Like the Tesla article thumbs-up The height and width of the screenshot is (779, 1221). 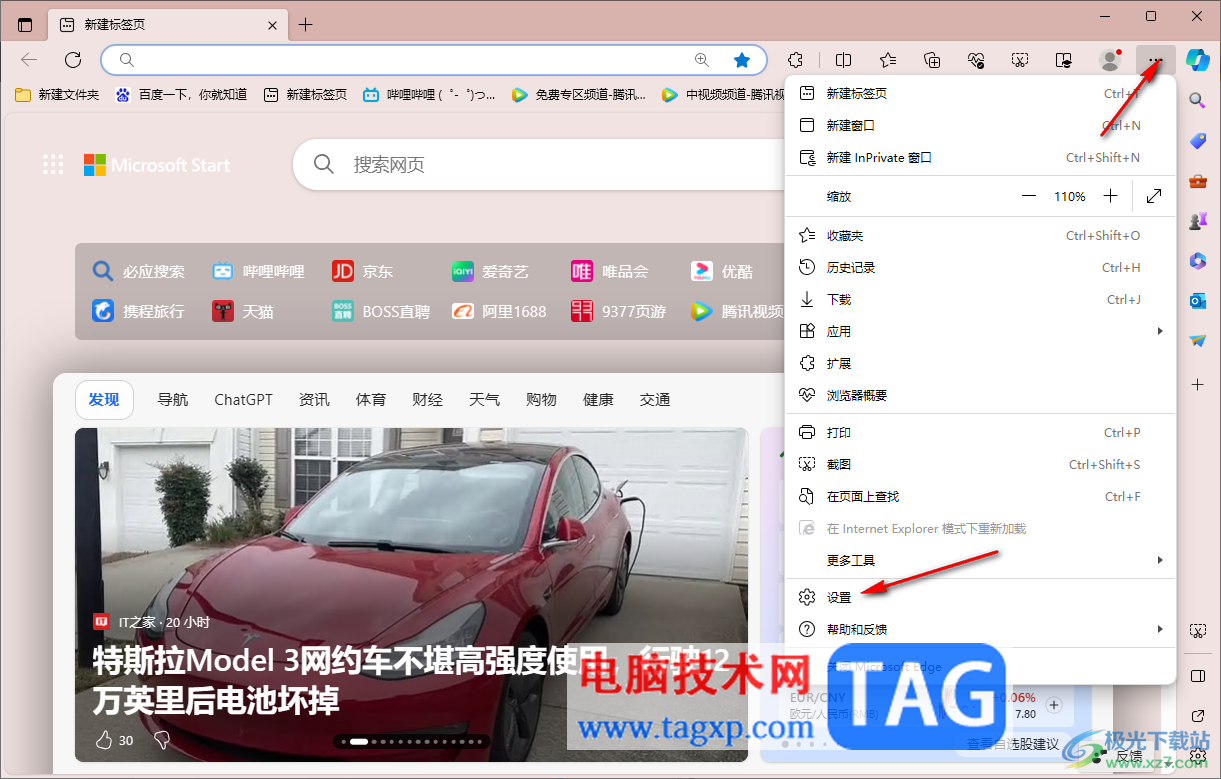pyautogui.click(x=104, y=740)
